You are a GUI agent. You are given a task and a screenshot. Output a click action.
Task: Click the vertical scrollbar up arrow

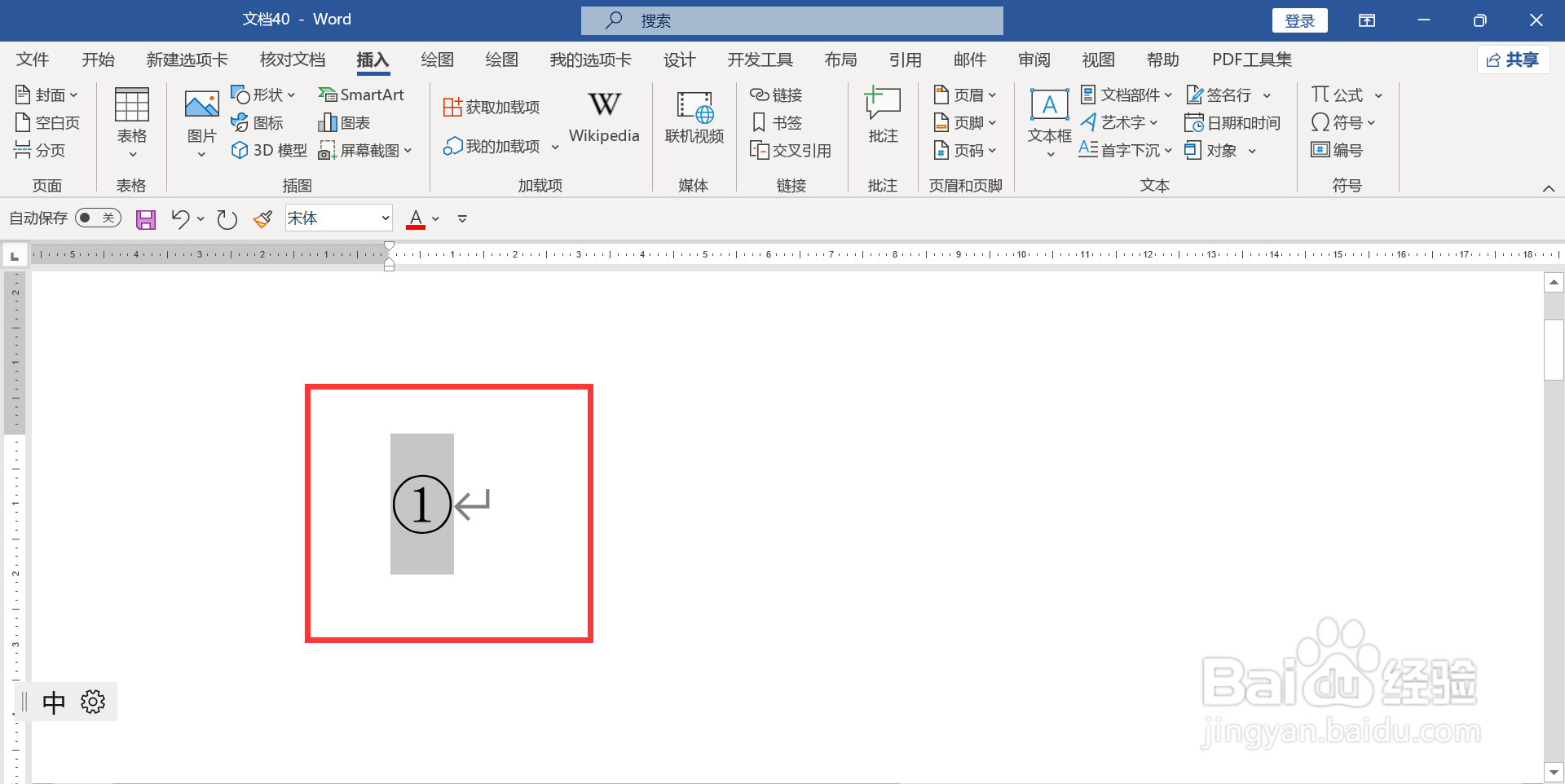(x=1554, y=283)
